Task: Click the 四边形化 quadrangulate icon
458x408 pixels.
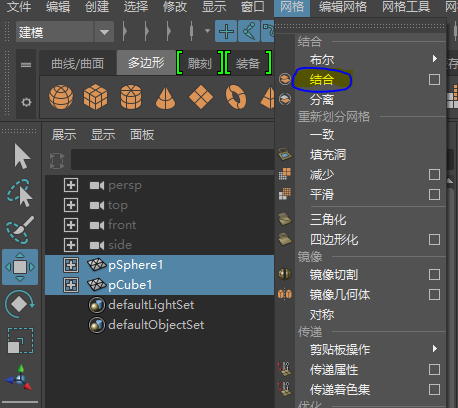Action: 285,239
